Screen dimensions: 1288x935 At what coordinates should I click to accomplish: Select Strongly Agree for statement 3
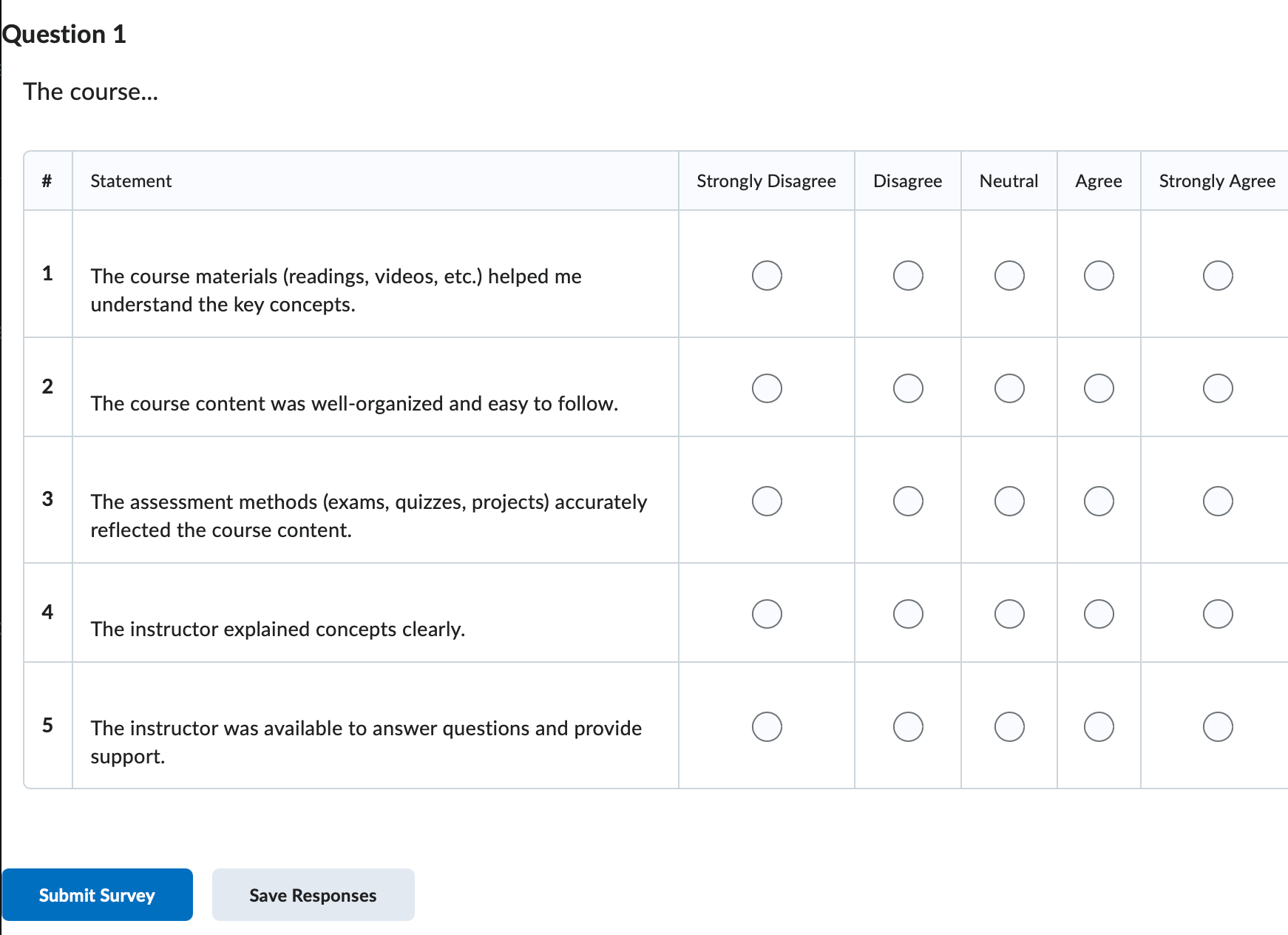1218,501
